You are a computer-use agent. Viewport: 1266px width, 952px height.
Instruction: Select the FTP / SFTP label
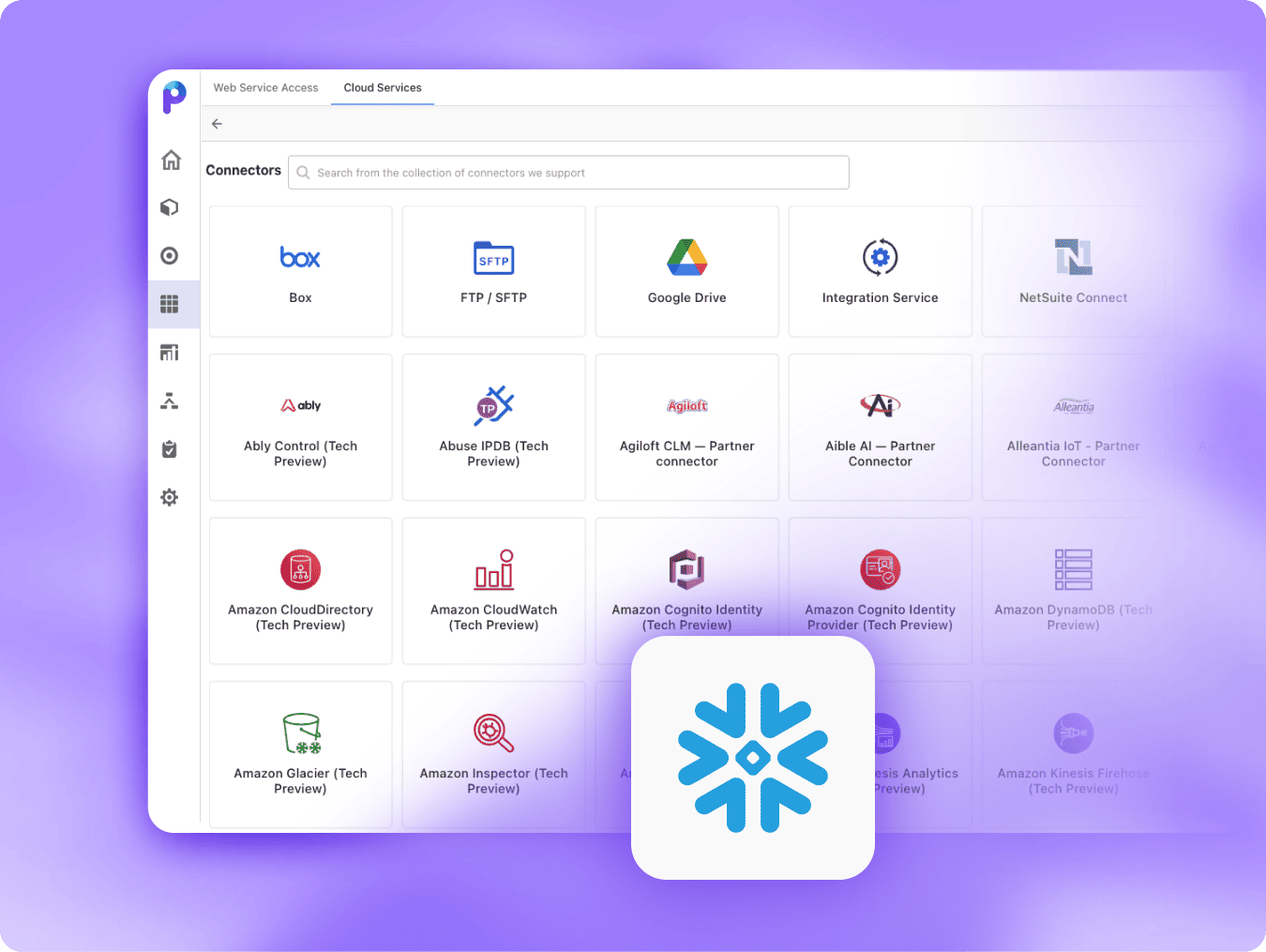point(493,297)
